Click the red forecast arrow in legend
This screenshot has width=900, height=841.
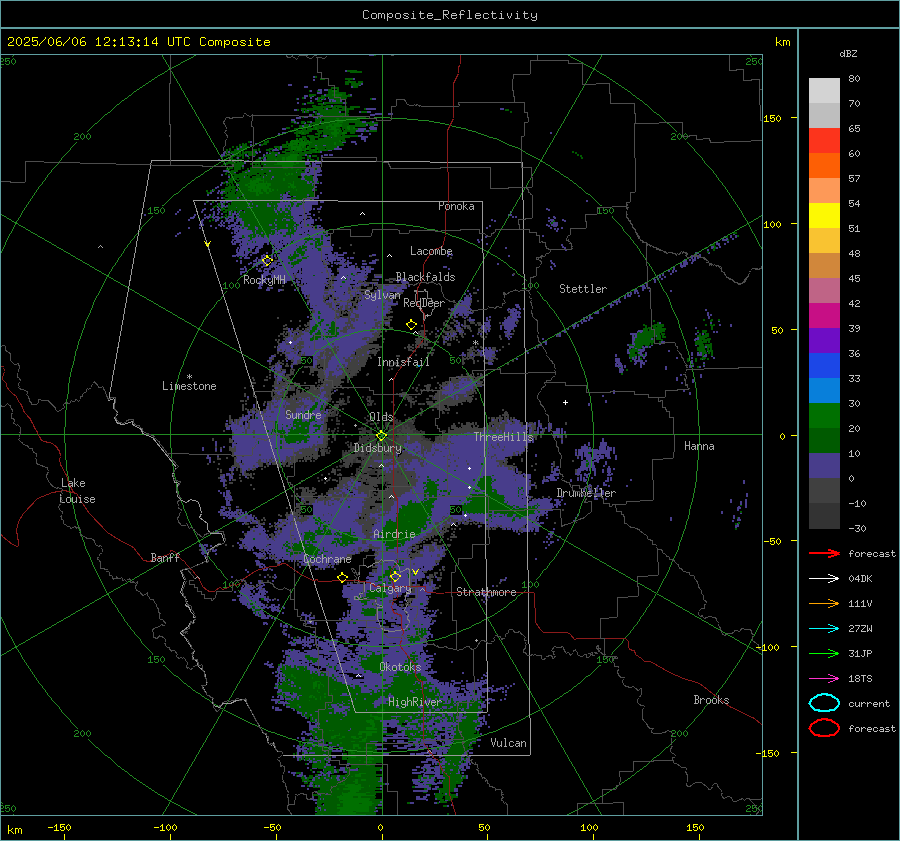coord(824,553)
